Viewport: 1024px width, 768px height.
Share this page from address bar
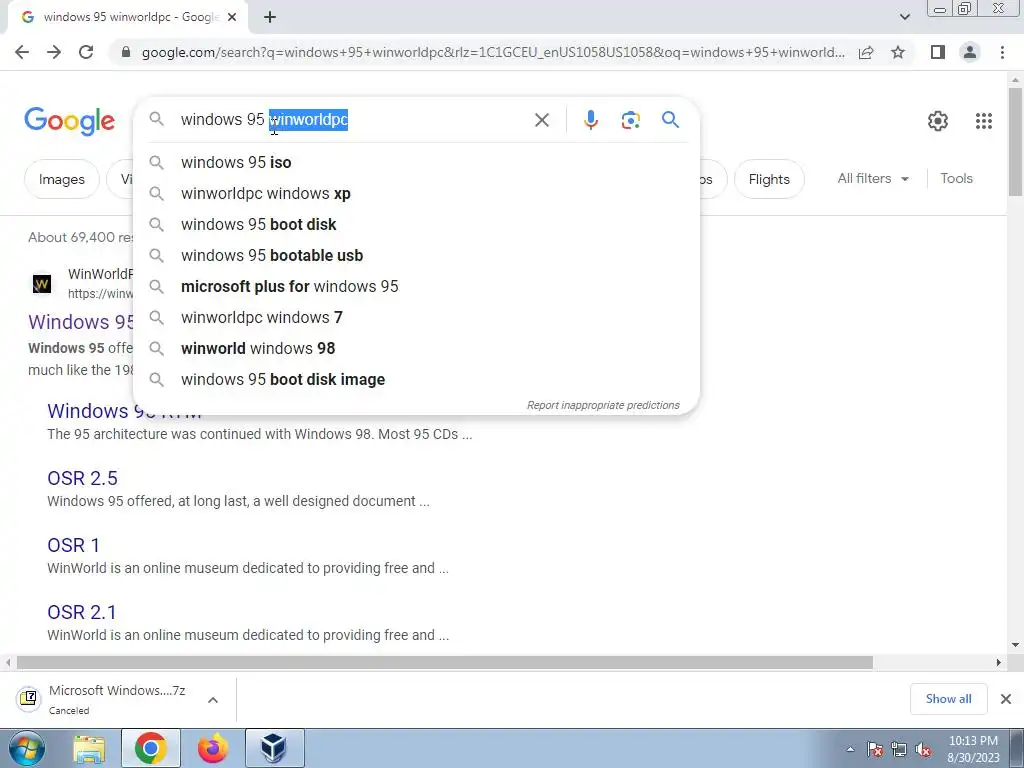[866, 52]
